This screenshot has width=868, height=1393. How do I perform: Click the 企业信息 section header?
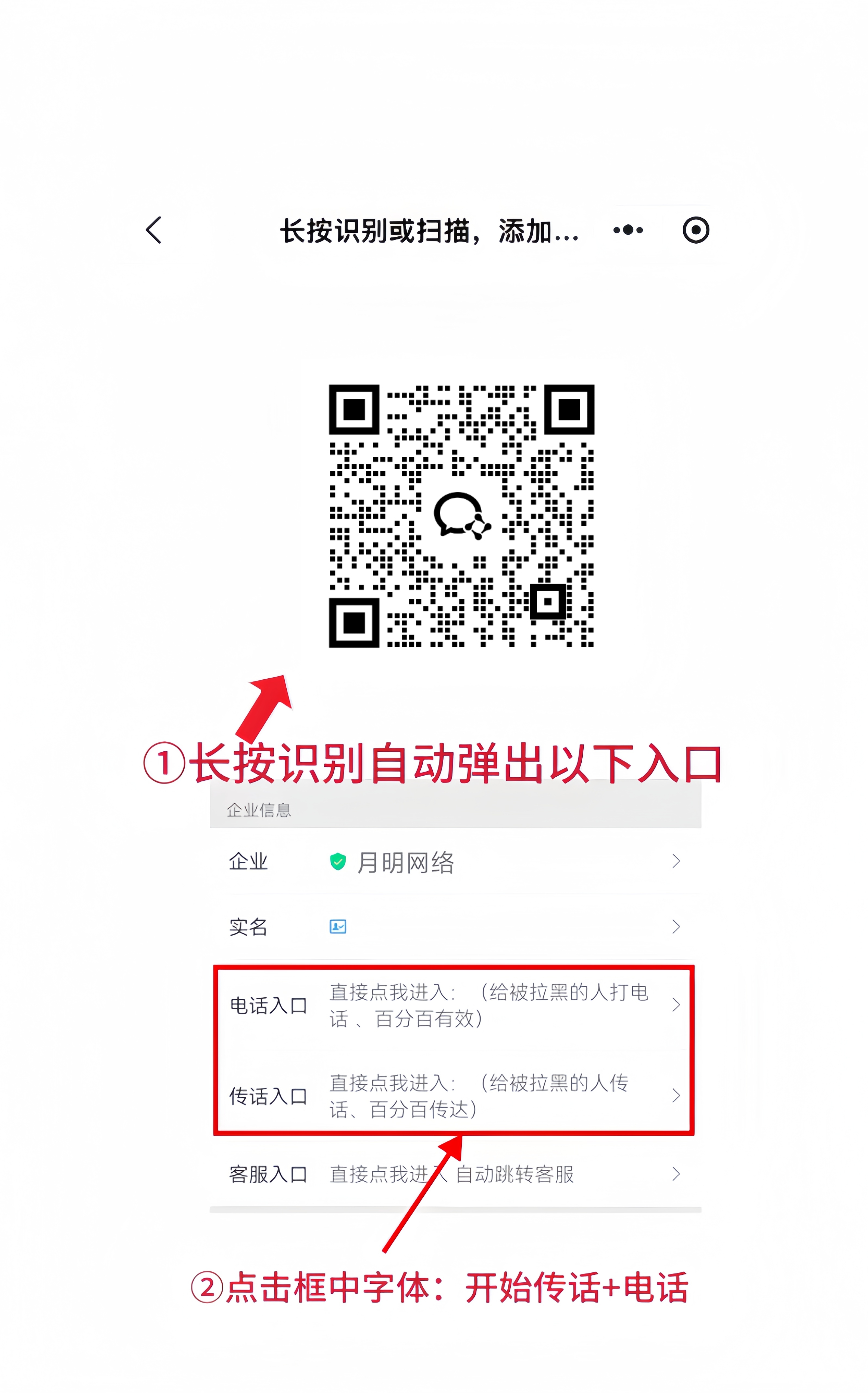[x=259, y=810]
